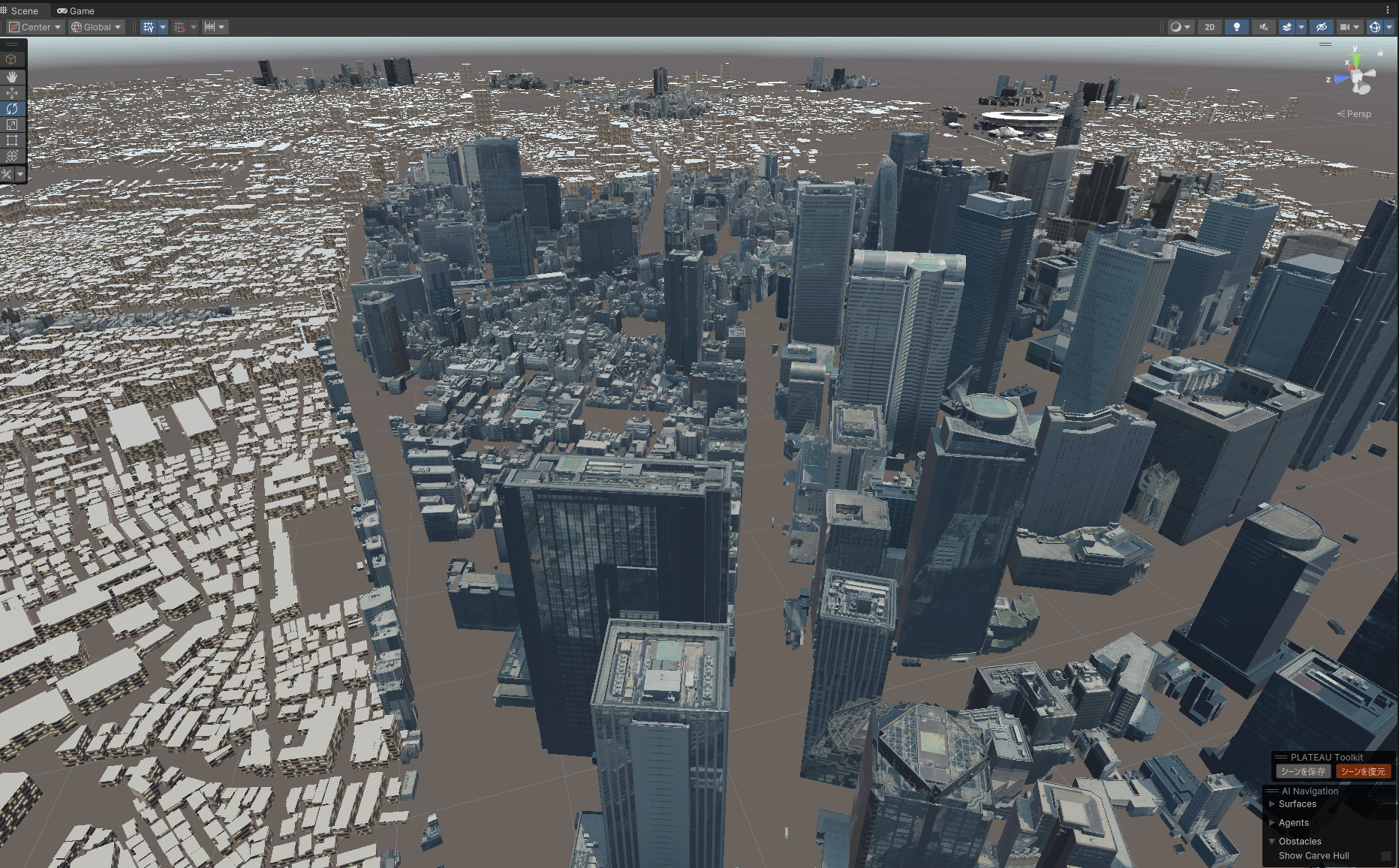The width and height of the screenshot is (1399, 868).
Task: Click the grid snapping magnet icon
Action: click(179, 27)
